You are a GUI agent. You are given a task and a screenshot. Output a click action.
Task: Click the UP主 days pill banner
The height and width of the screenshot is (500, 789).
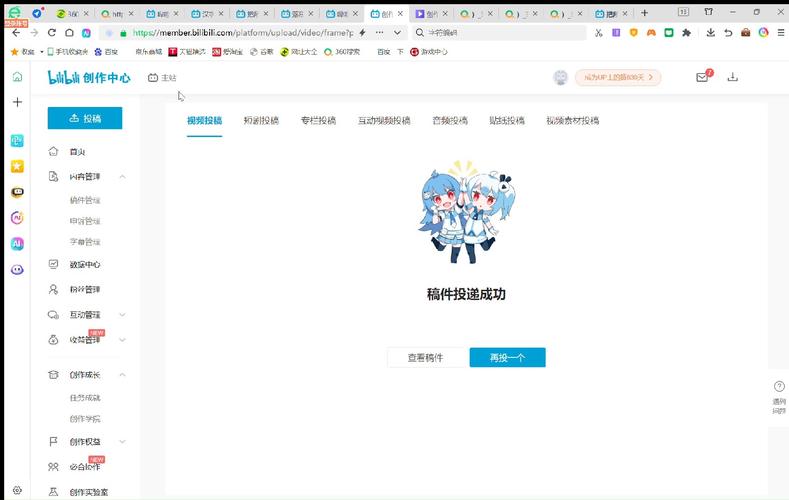pos(618,77)
